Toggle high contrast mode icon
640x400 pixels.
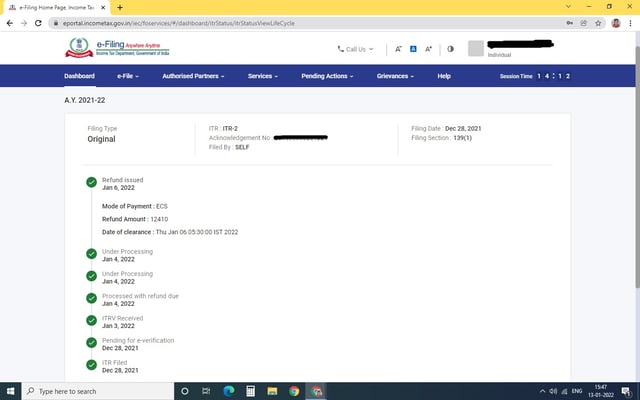coord(450,49)
